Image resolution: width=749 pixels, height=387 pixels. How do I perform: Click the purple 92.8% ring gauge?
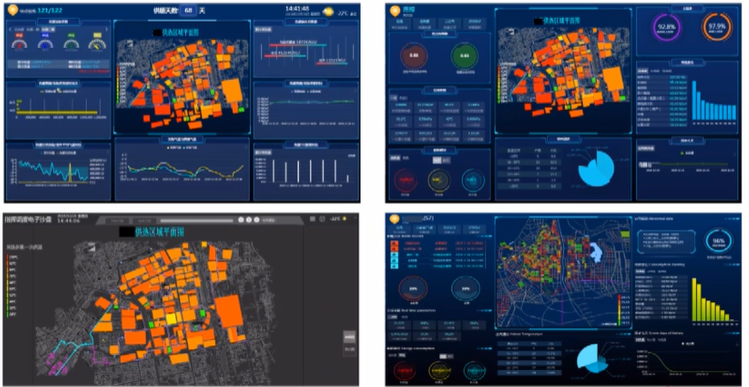[x=666, y=28]
